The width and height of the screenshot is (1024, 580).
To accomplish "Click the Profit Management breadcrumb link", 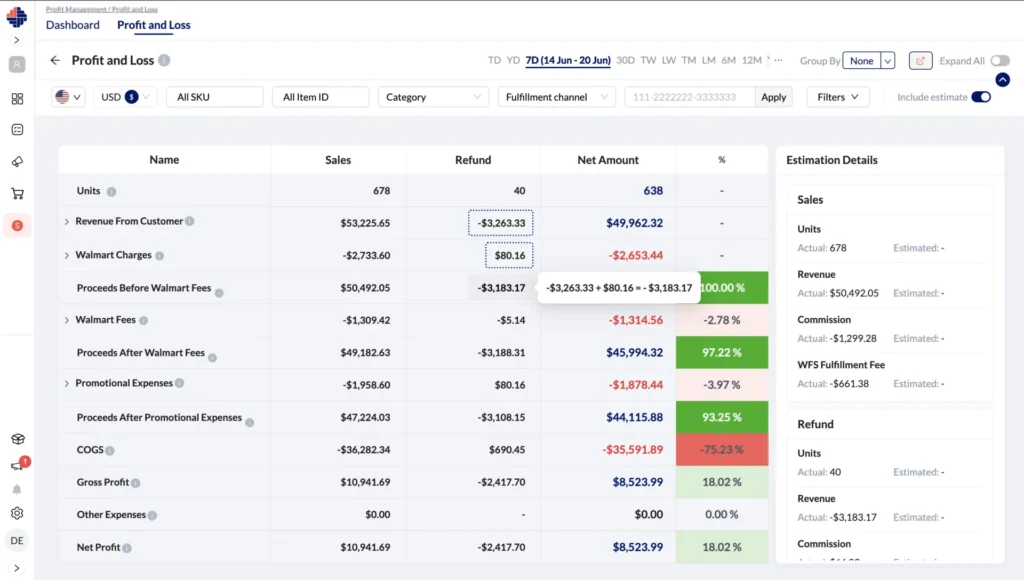I will 75,9.
